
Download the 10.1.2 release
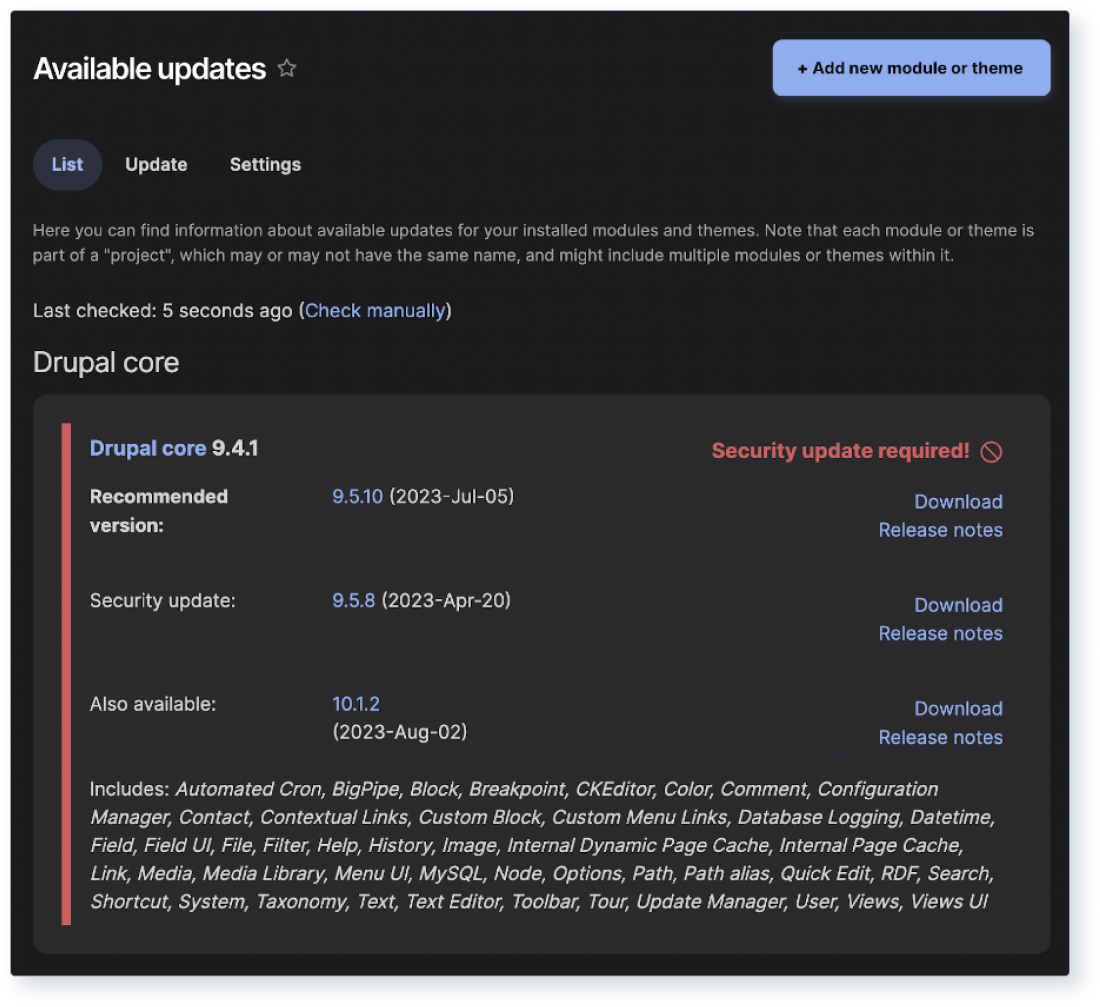[x=958, y=708]
